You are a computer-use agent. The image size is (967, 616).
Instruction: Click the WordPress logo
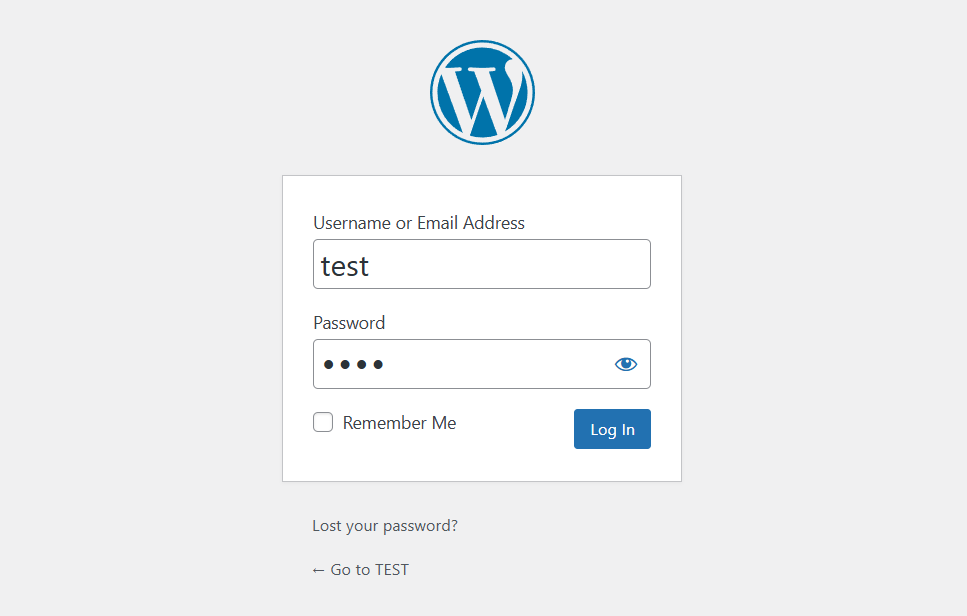[x=482, y=92]
